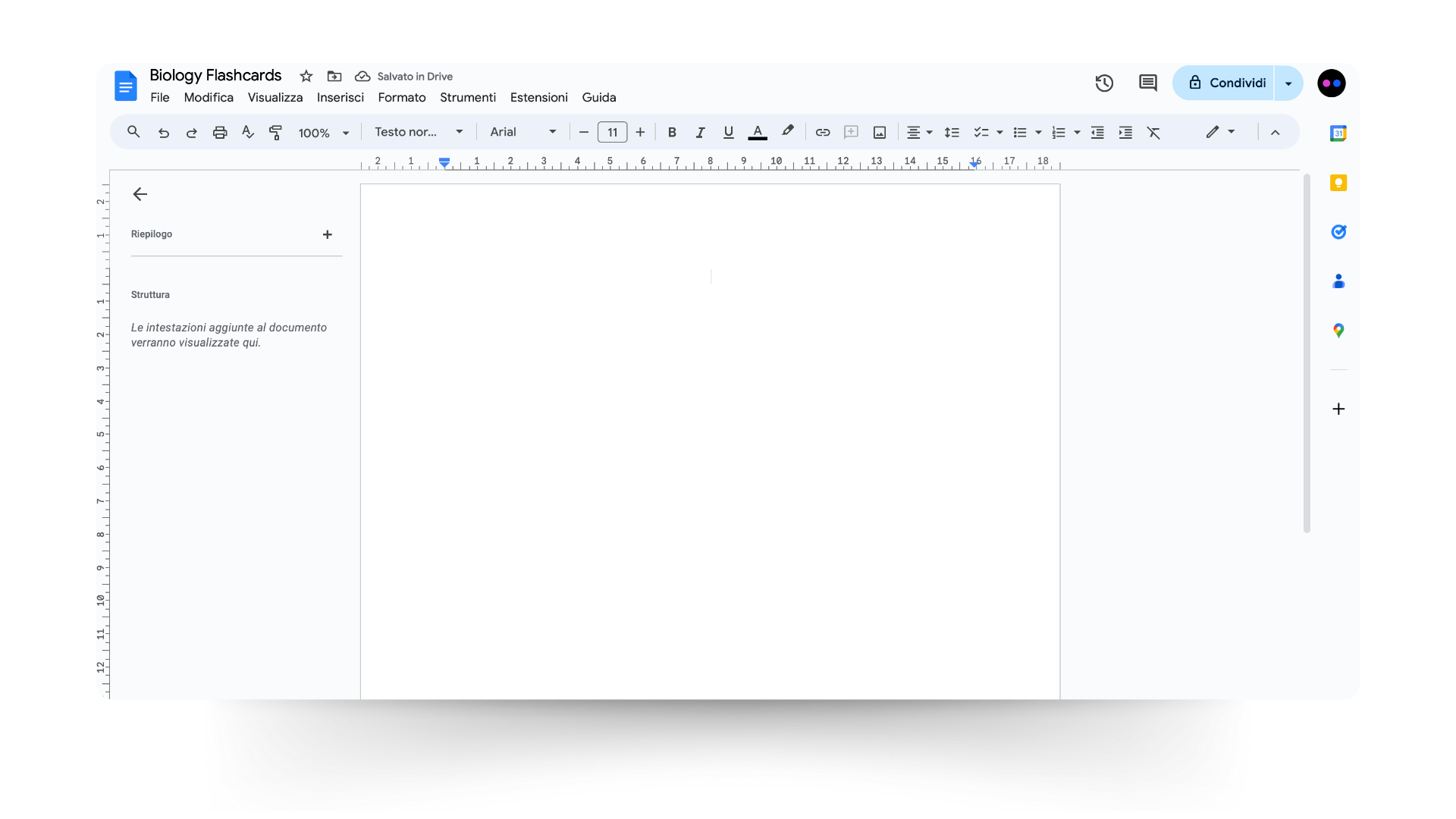Expand the Condividi button dropdown arrow
The width and height of the screenshot is (1456, 819).
(x=1288, y=83)
